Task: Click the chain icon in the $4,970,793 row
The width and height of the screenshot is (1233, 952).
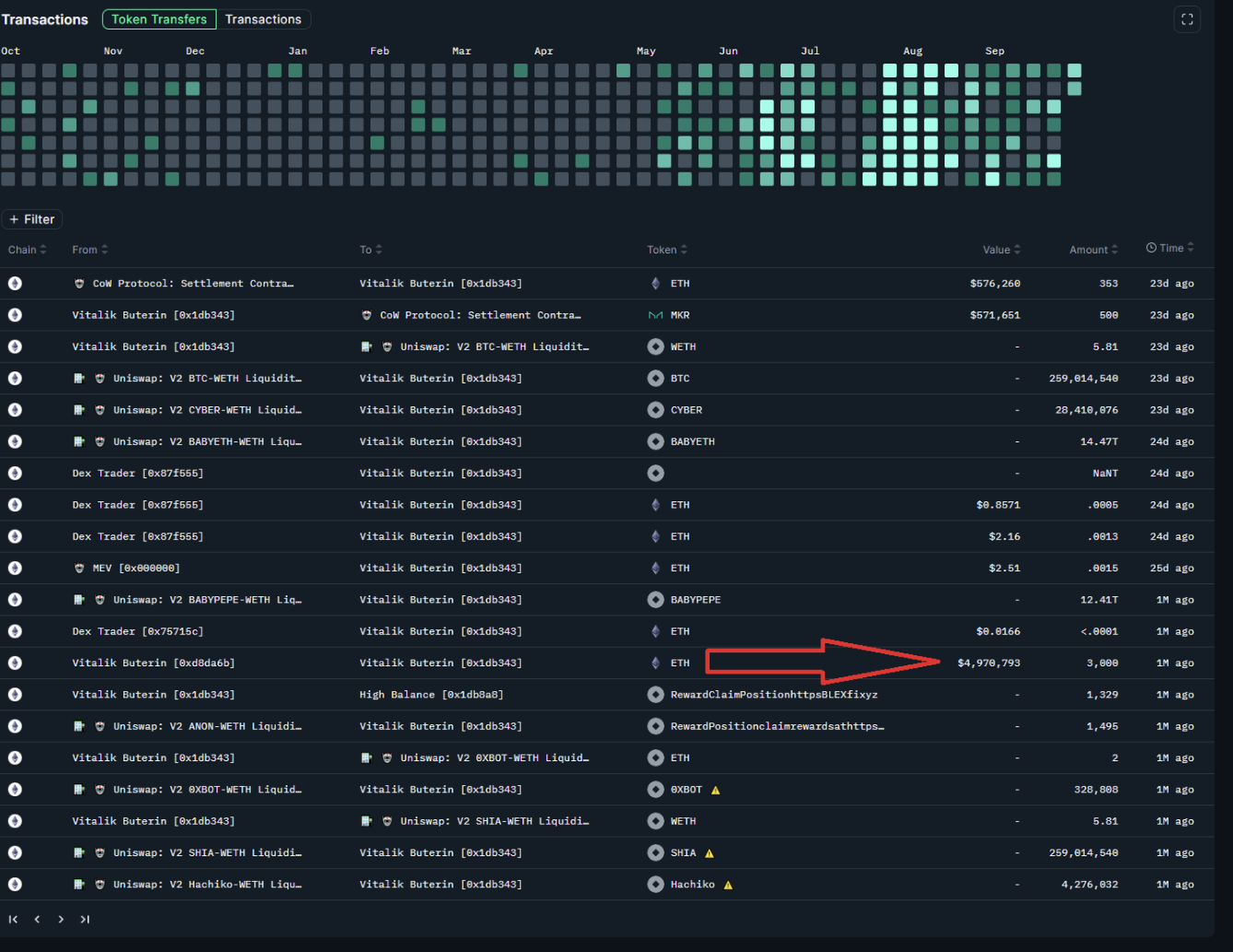Action: [x=15, y=663]
